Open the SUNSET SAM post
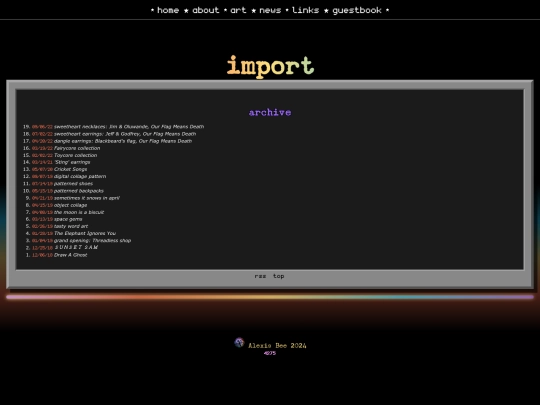This screenshot has width=540, height=405. point(76,247)
